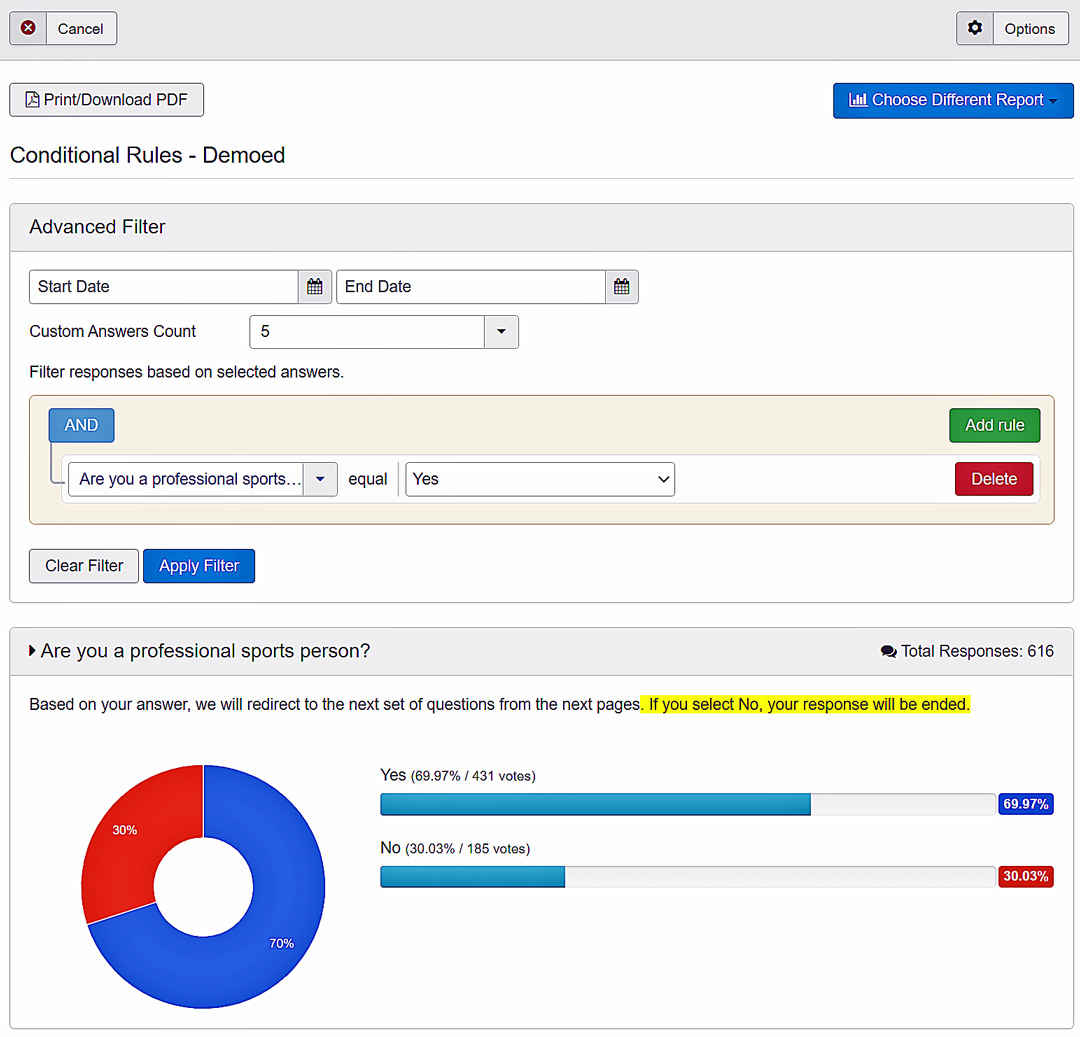1080x1037 pixels.
Task: Click Print/Download PDF button
Action: pos(107,100)
